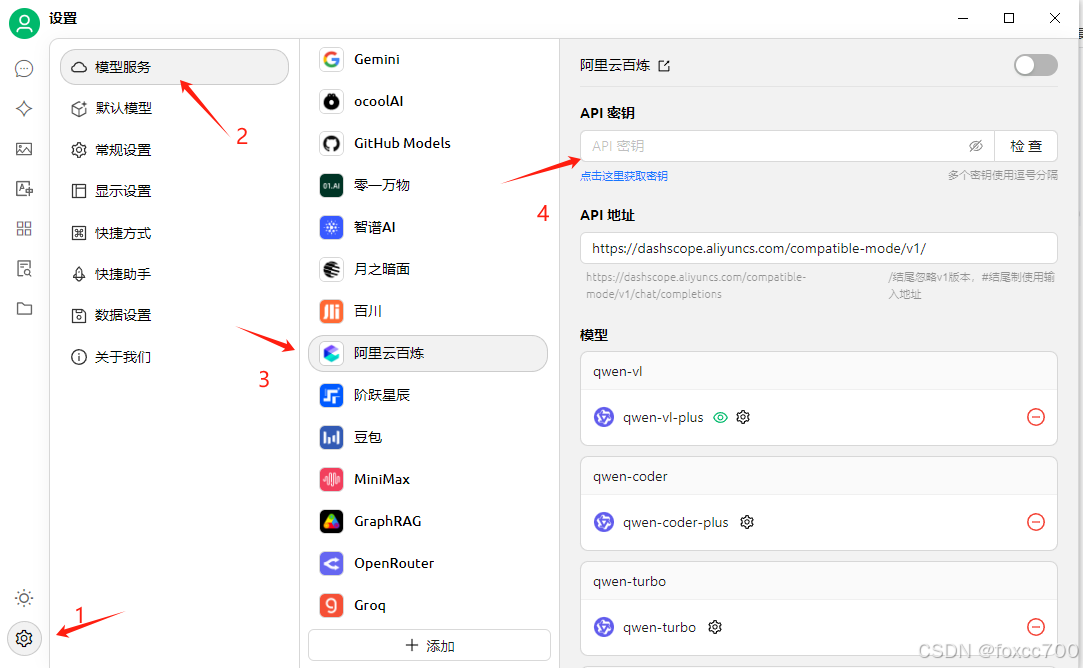Open the files folder sidebar icon
The height and width of the screenshot is (668, 1083).
point(24,309)
